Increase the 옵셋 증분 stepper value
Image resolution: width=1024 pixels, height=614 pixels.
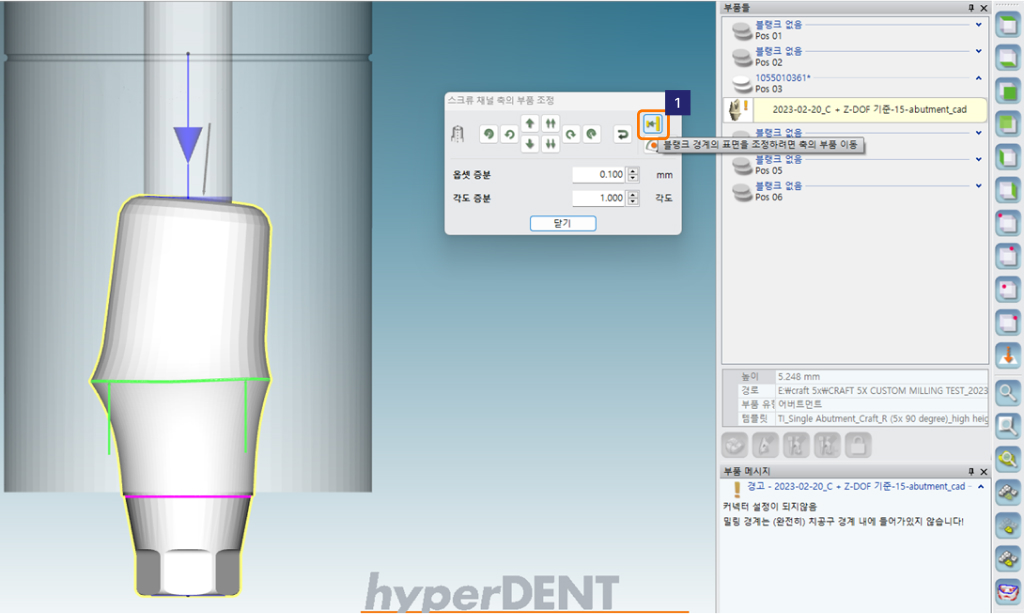tap(631, 171)
